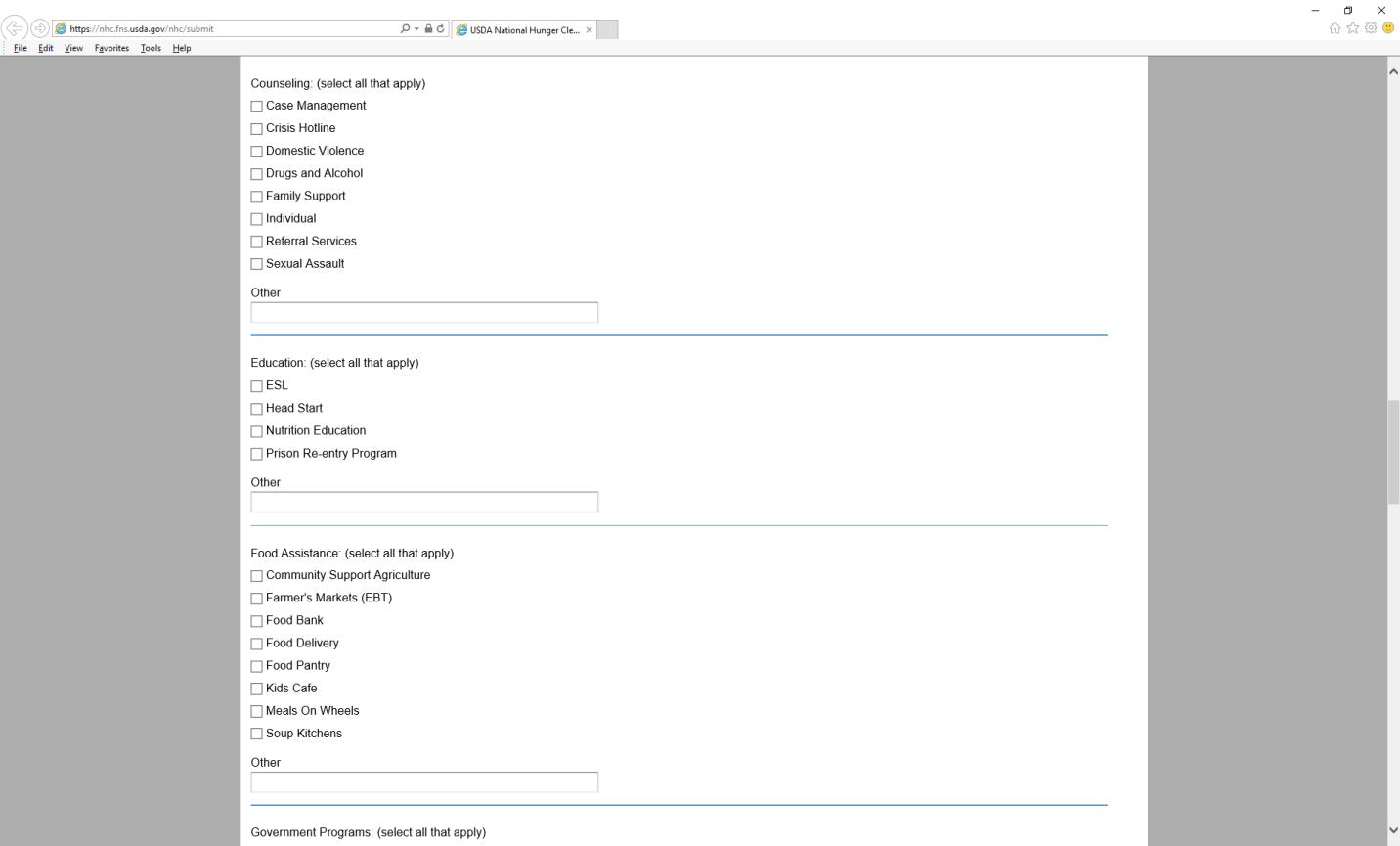The height and width of the screenshot is (846, 1400).
Task: Open the Tools gear icon
Action: coord(1371,28)
